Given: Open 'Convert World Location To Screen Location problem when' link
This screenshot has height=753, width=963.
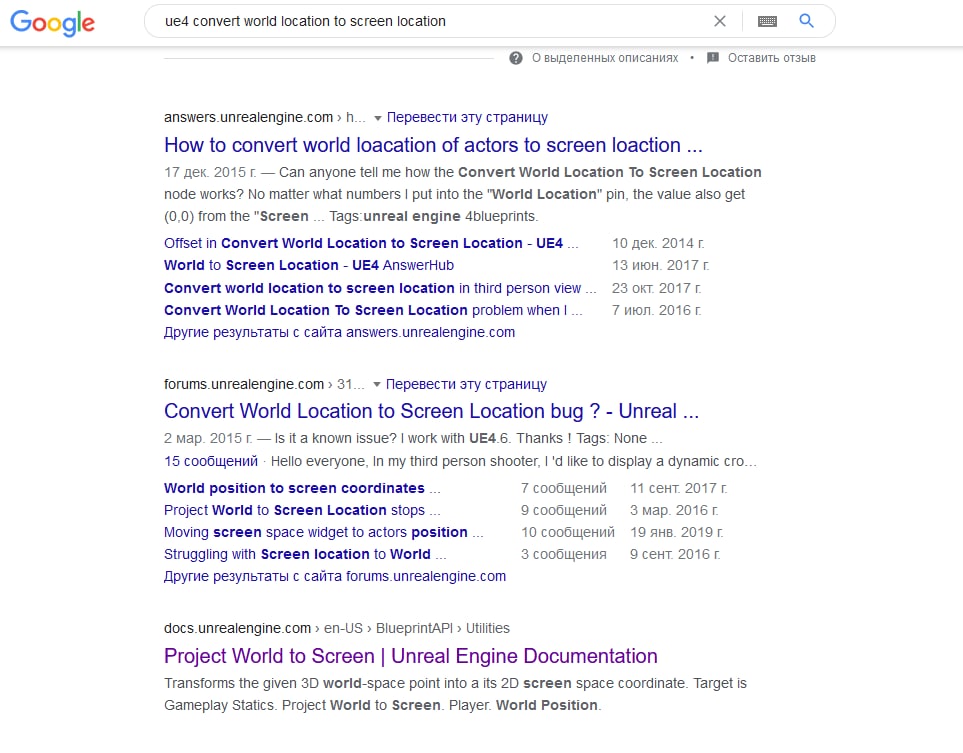Looking at the screenshot, I should coord(373,310).
